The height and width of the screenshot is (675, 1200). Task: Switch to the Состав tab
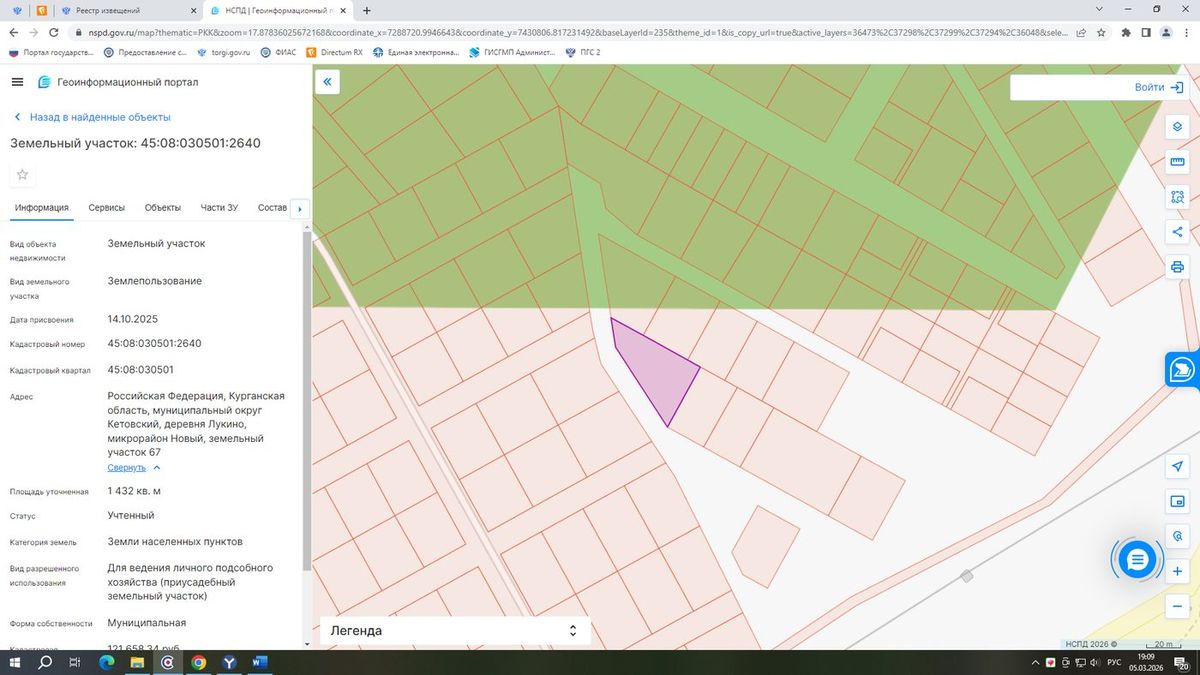pyautogui.click(x=272, y=208)
